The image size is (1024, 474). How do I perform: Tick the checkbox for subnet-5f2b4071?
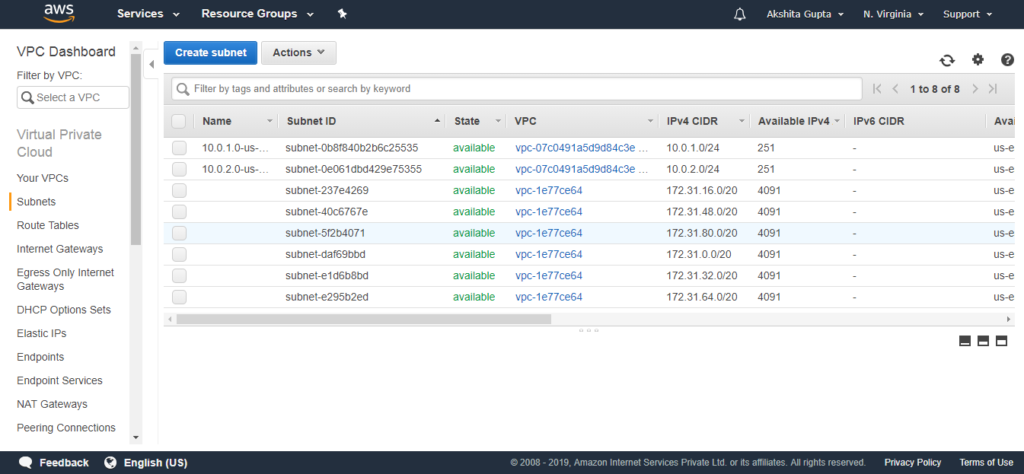coord(179,233)
